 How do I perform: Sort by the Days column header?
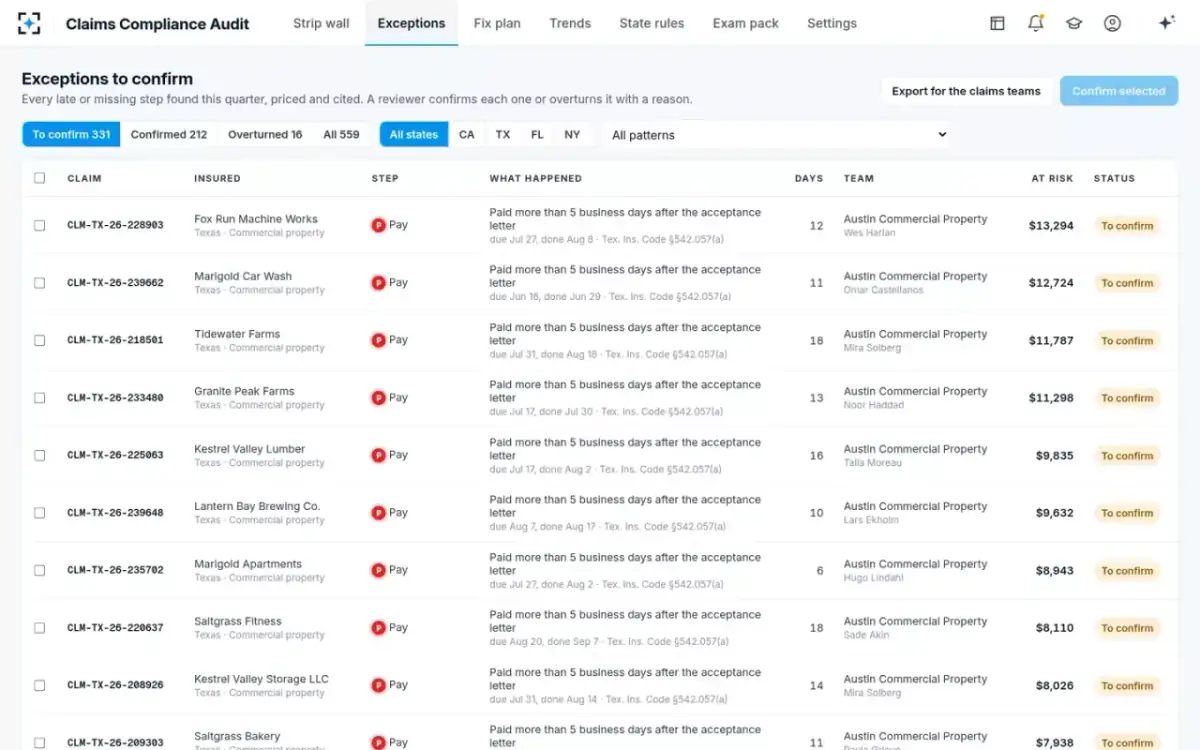809,178
